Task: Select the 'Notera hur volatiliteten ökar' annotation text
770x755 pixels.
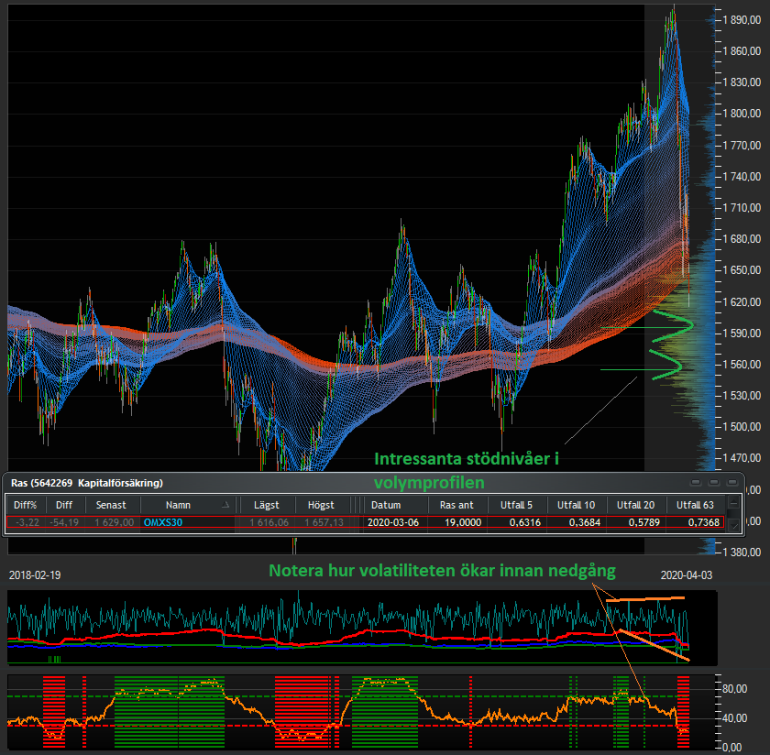Action: coord(442,571)
